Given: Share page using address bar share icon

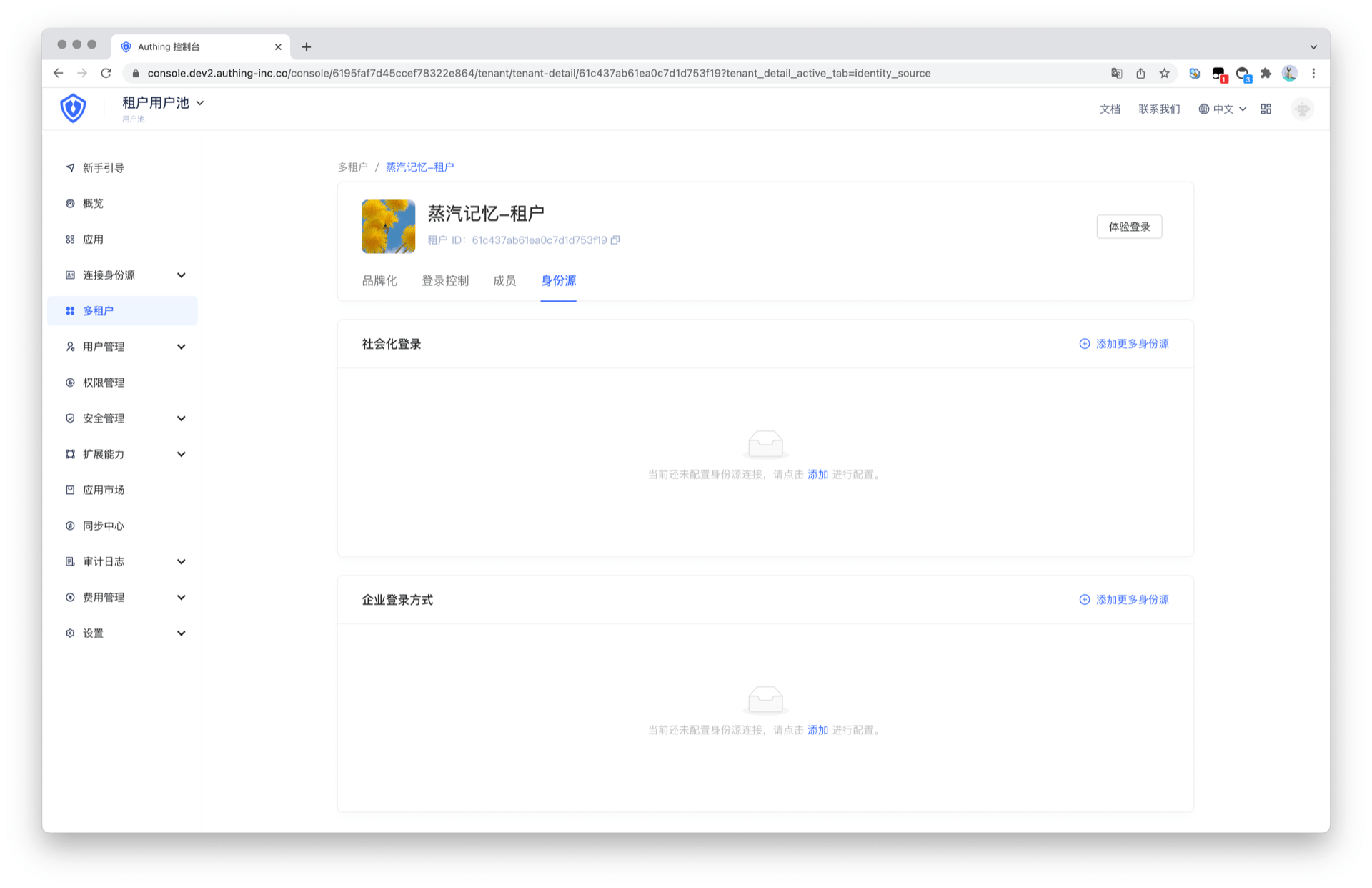Looking at the screenshot, I should pyautogui.click(x=1140, y=73).
